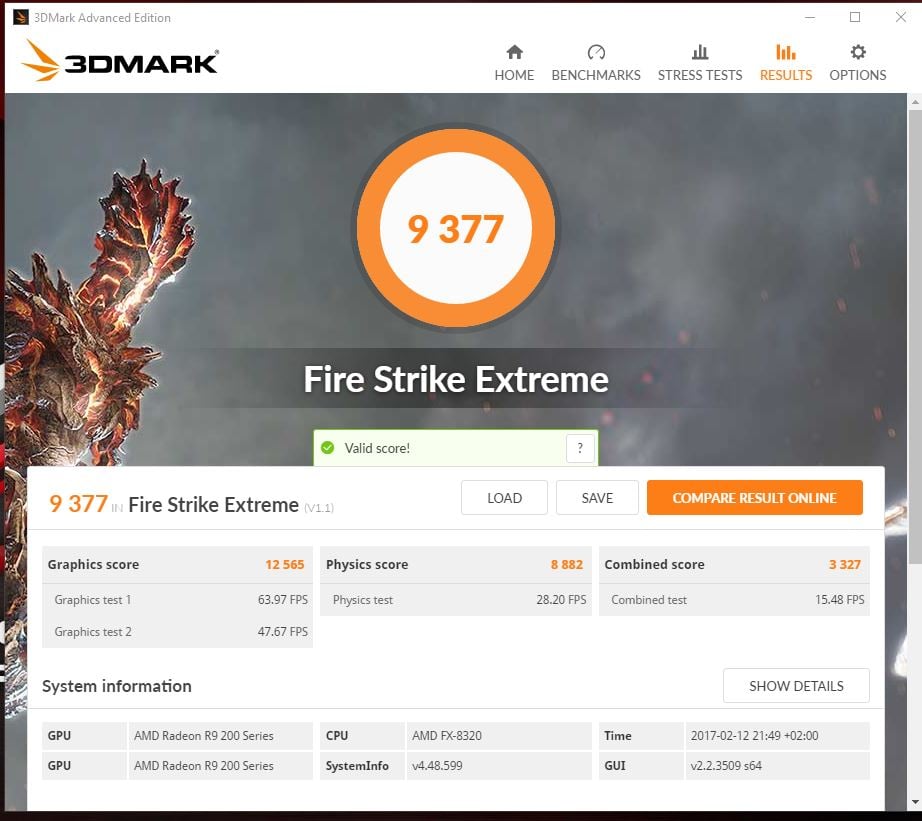Click the Options gear icon
The width and height of the screenshot is (922, 821).
[858, 52]
